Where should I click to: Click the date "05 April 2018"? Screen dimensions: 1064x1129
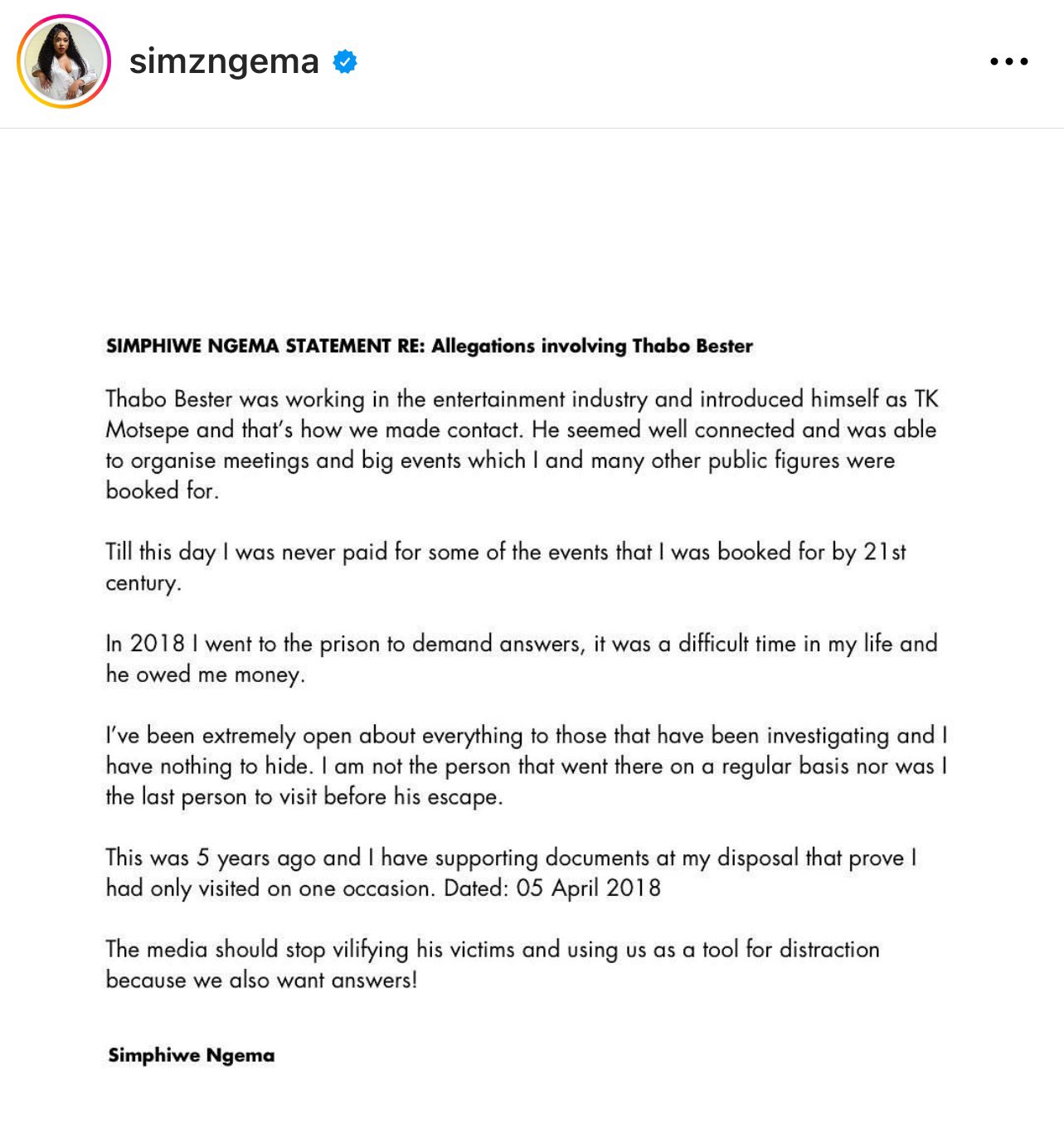click(x=588, y=888)
